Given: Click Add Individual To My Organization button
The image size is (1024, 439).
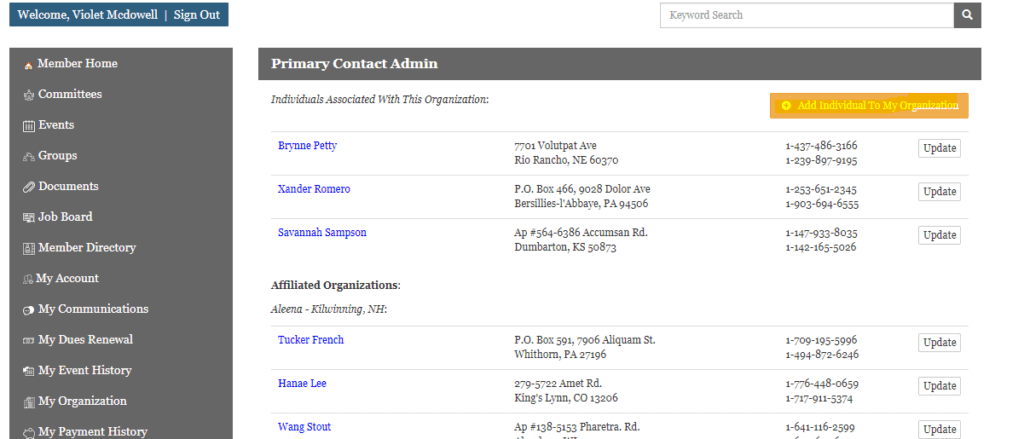Looking at the screenshot, I should coord(868,105).
